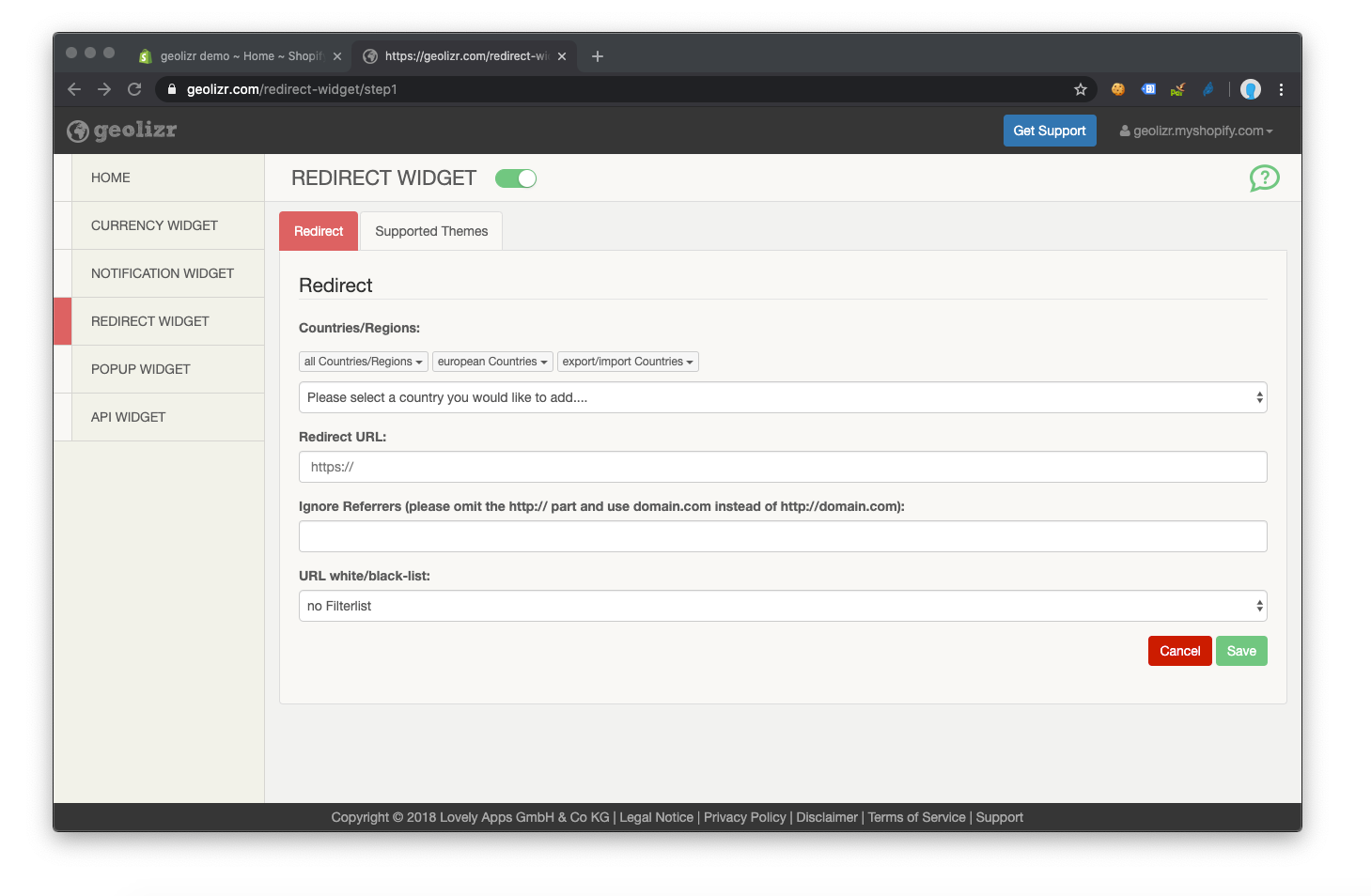The image size is (1371, 896).
Task: Click the REDIRECT WIDGET page heading
Action: coord(383,178)
